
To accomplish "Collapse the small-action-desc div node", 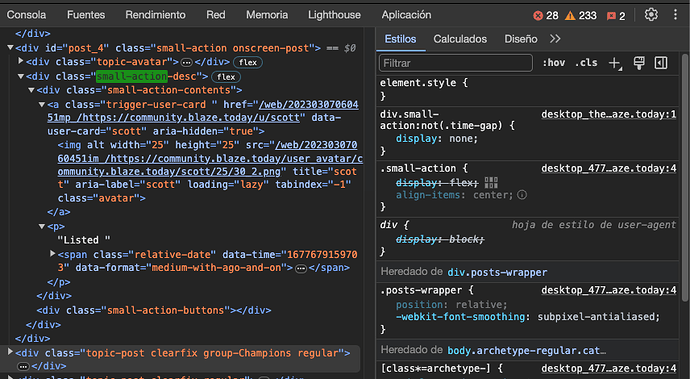I will coord(21,76).
